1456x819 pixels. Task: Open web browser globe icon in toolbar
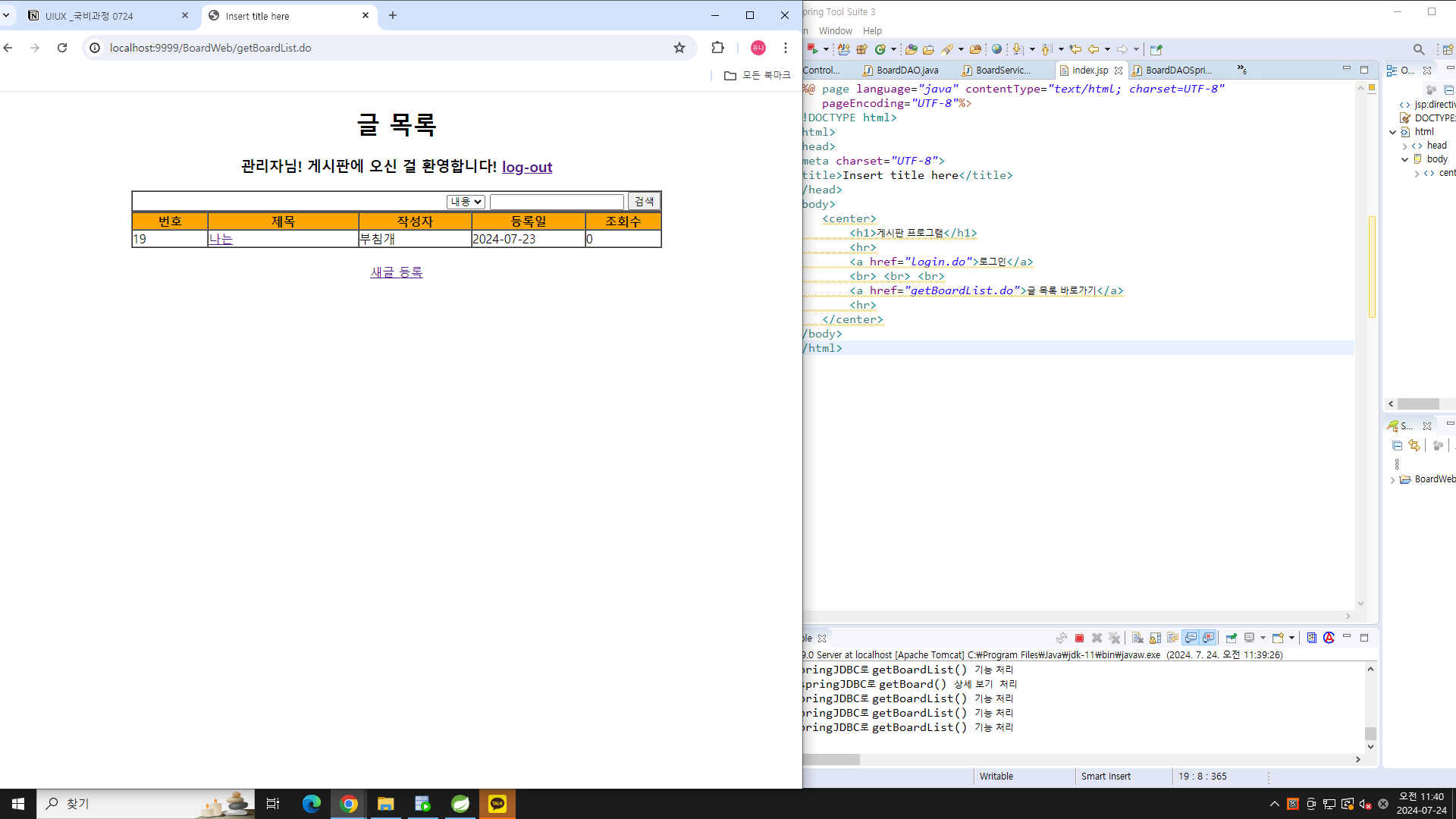[996, 49]
